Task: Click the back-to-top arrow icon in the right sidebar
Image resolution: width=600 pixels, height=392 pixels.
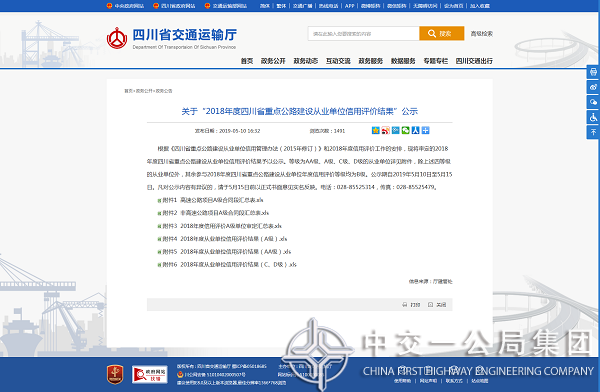Action: tap(593, 132)
